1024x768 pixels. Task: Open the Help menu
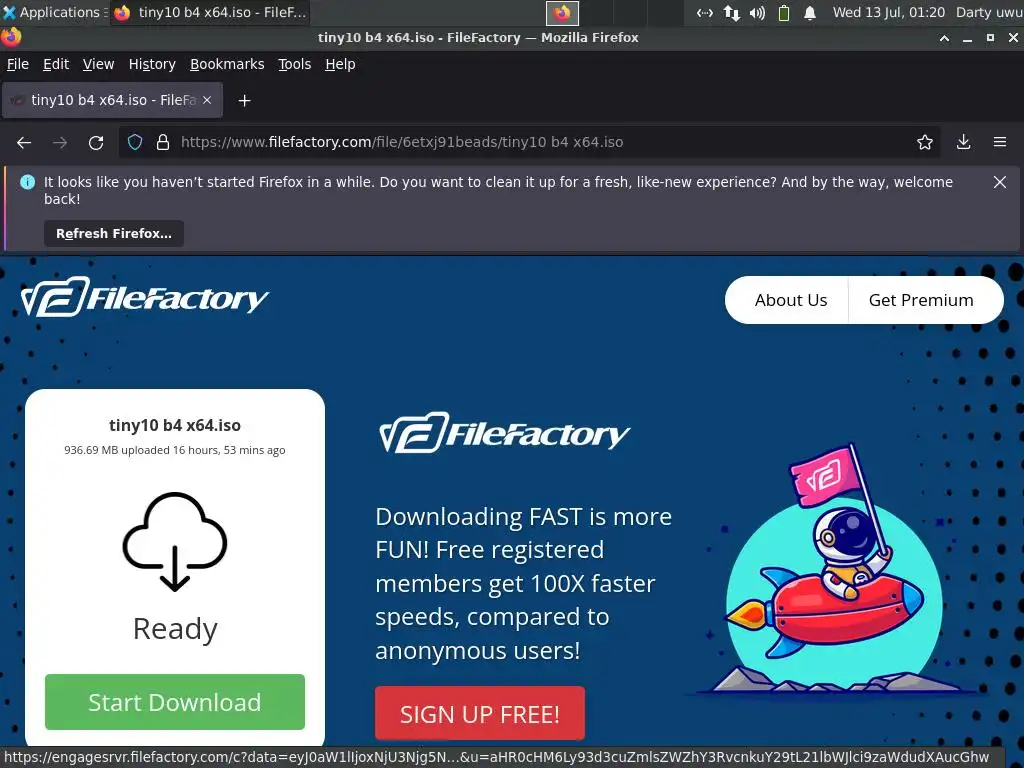coord(340,64)
